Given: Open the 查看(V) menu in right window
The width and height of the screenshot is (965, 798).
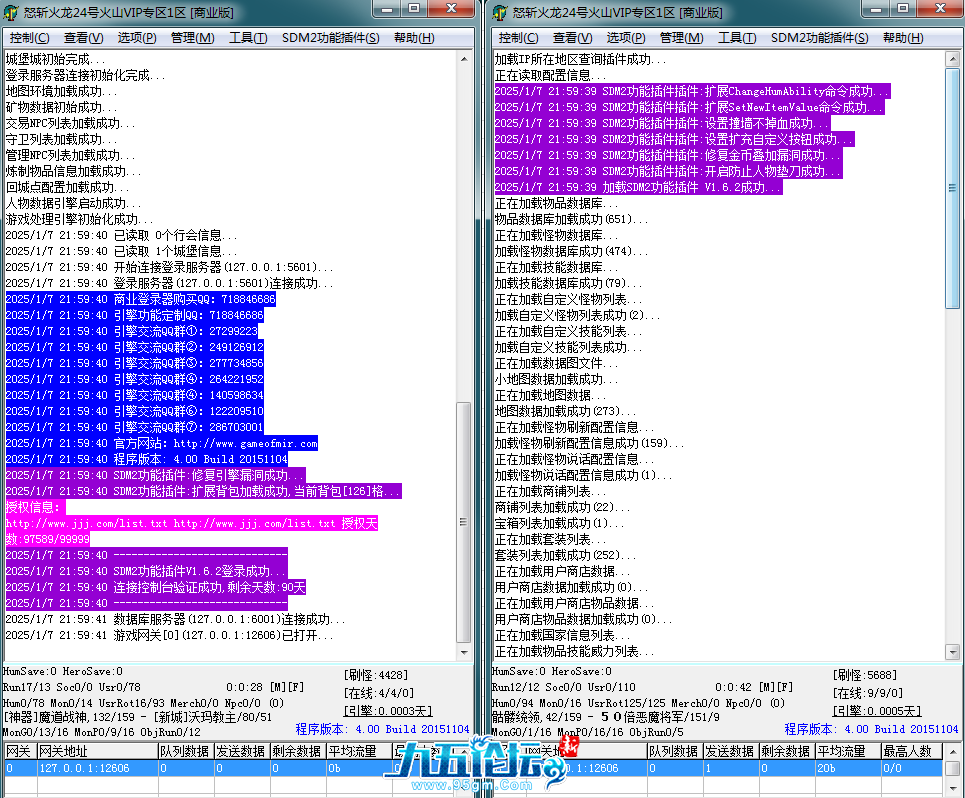Looking at the screenshot, I should point(573,38).
